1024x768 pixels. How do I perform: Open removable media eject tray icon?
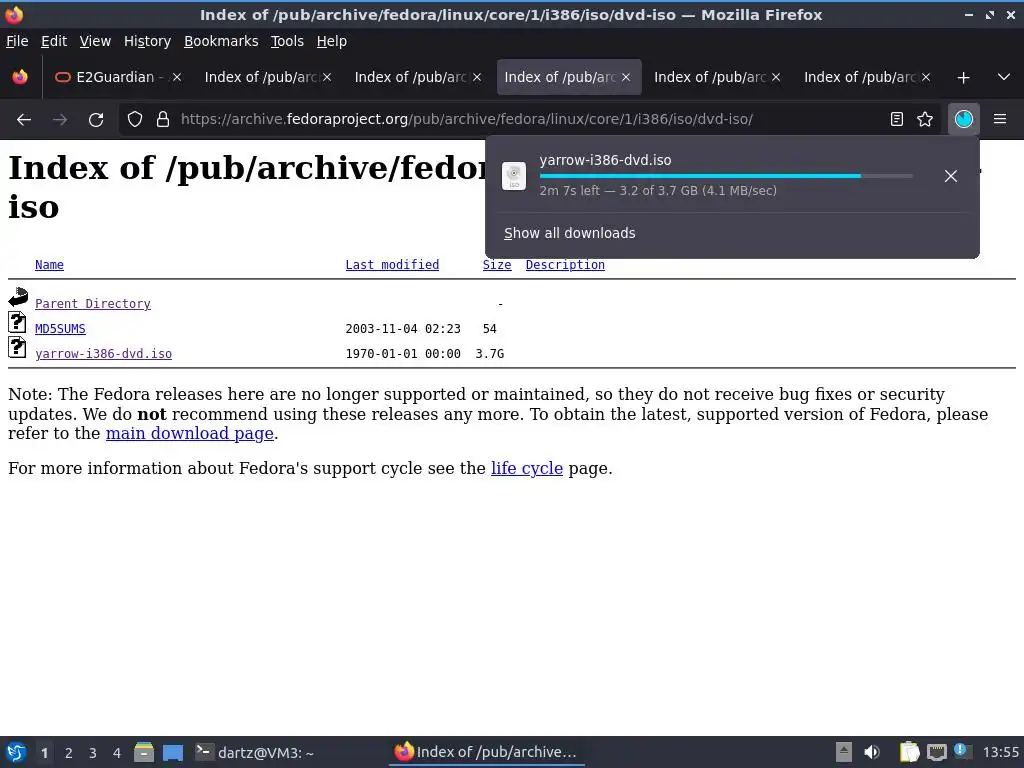[x=844, y=752]
